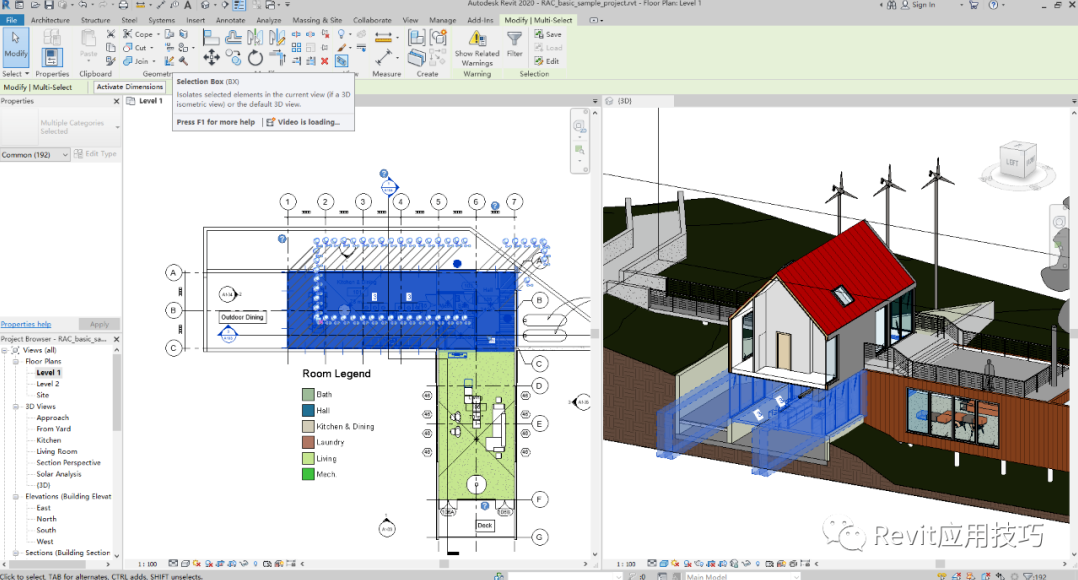Click the red Delete X icon
The image size is (1078, 580).
[324, 61]
